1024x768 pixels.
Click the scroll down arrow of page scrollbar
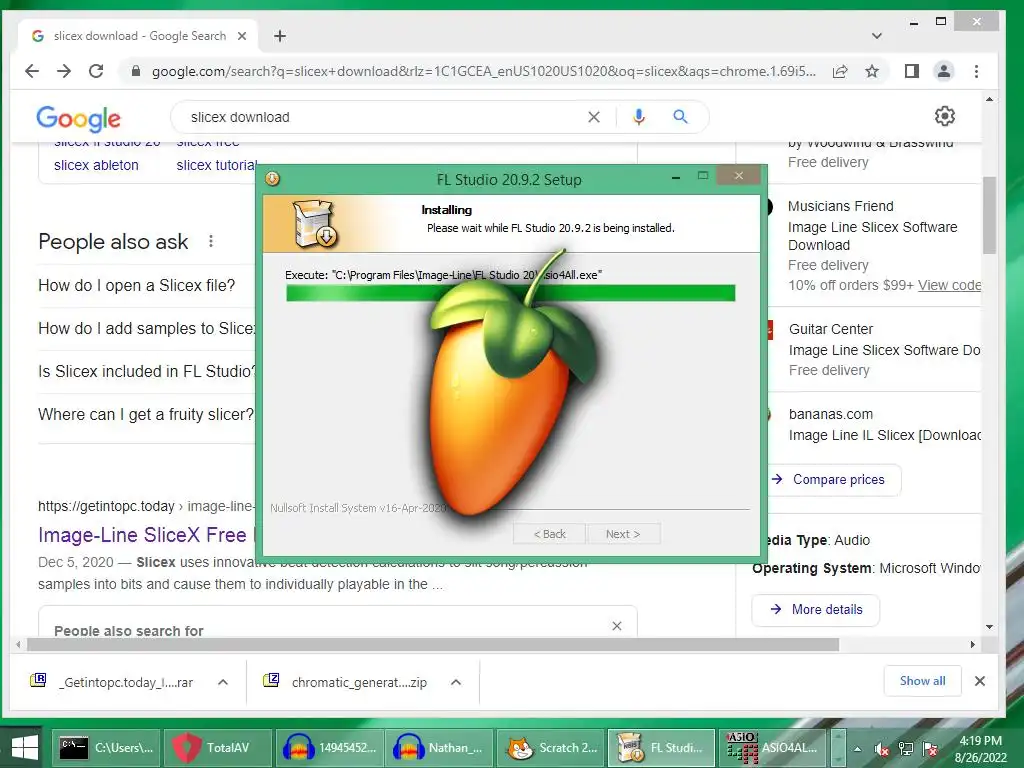[x=989, y=627]
